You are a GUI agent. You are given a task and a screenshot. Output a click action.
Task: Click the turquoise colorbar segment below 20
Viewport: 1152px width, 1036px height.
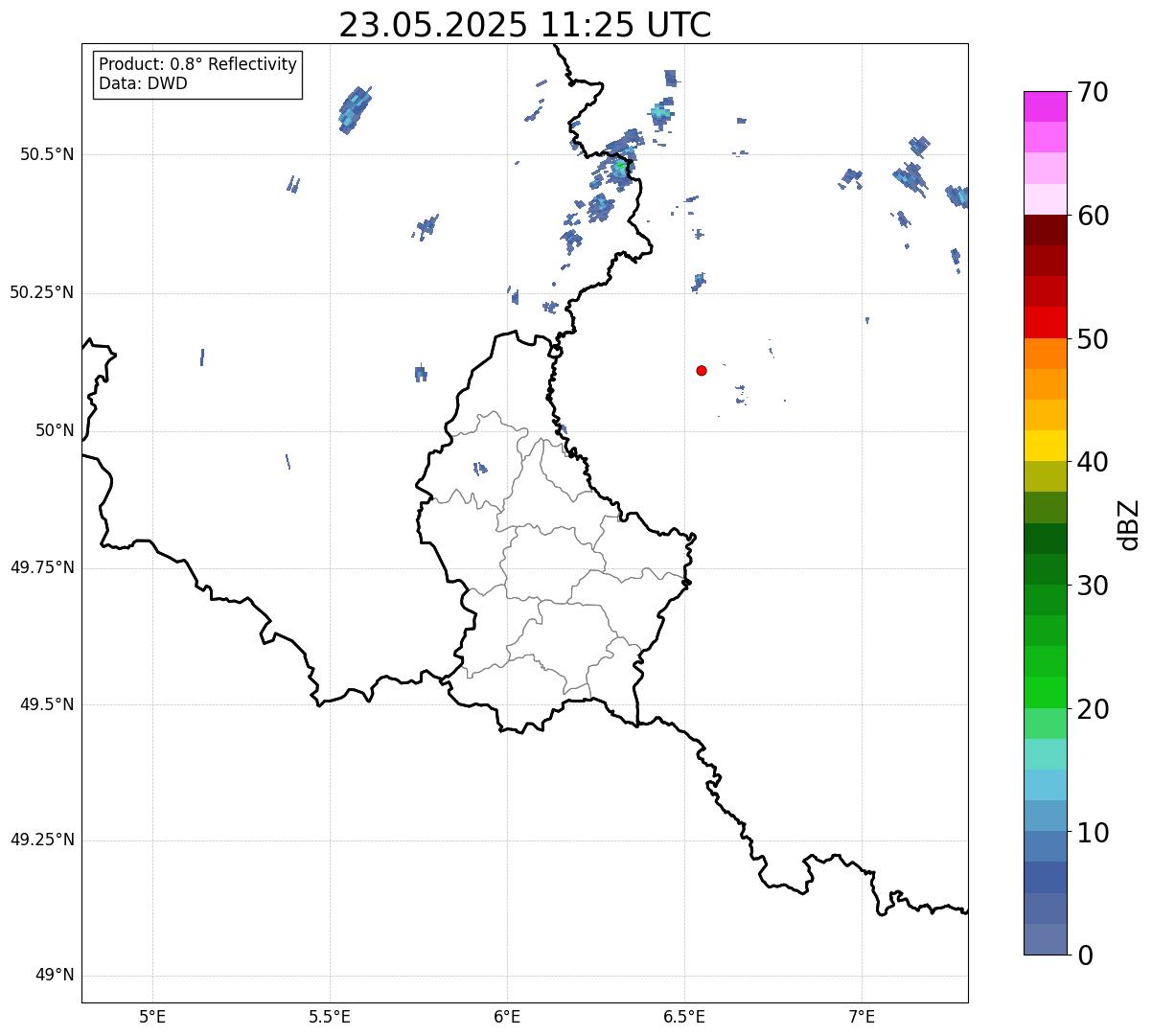pyautogui.click(x=1045, y=754)
